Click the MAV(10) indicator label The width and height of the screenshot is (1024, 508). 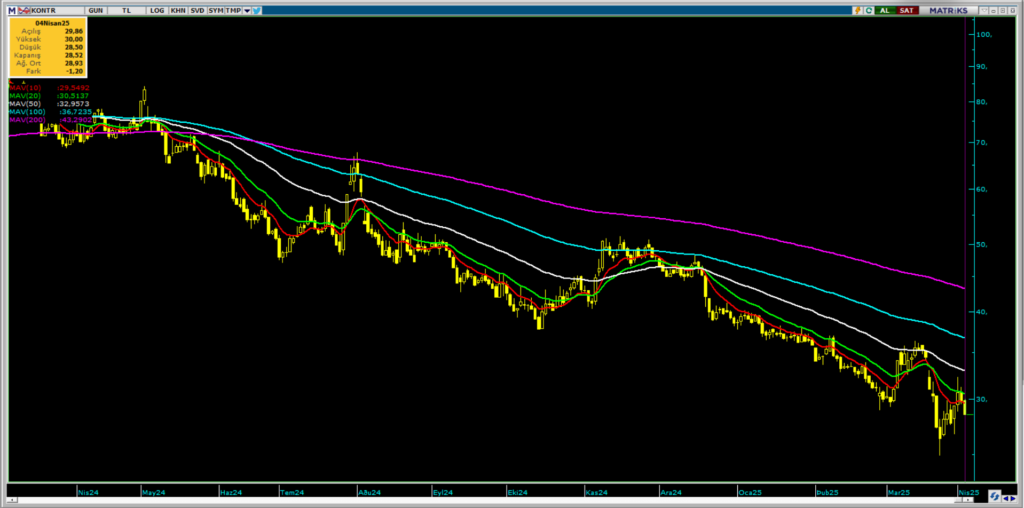click(x=24, y=87)
